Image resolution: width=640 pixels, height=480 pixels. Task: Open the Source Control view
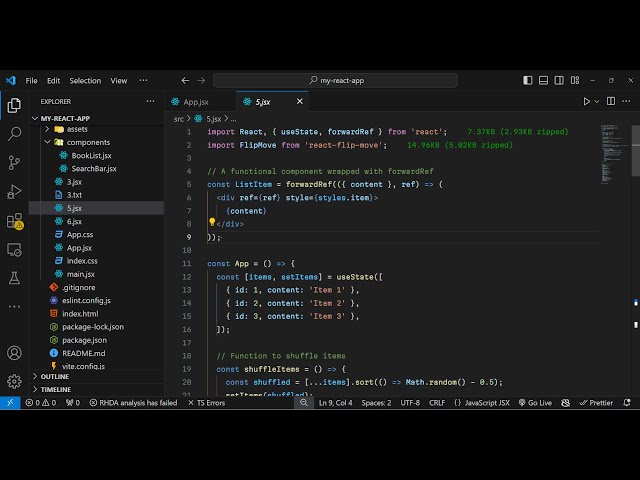pos(14,162)
